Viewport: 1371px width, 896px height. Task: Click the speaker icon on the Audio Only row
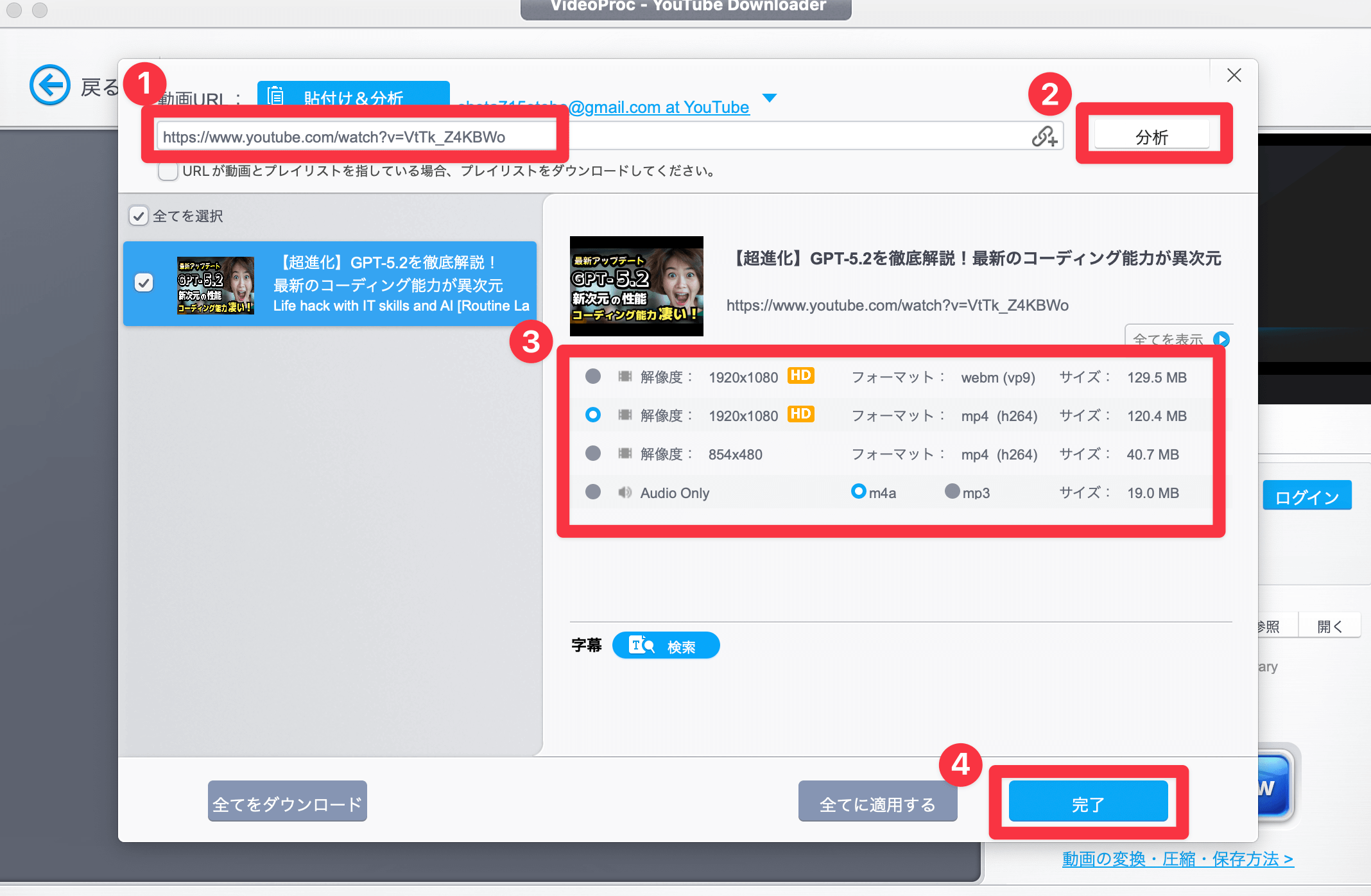(624, 492)
